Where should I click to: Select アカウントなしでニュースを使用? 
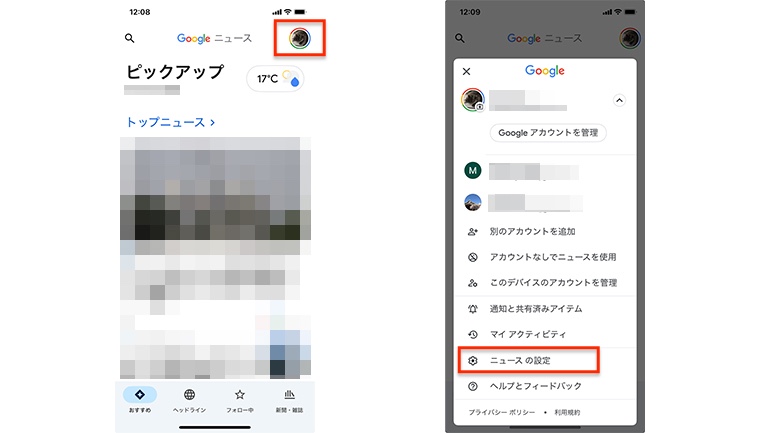click(545, 257)
